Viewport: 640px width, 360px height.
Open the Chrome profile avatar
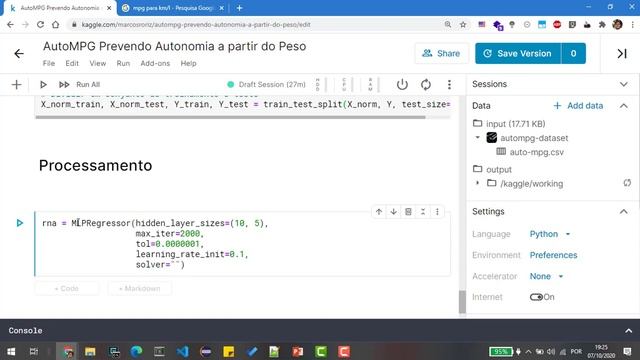click(617, 24)
